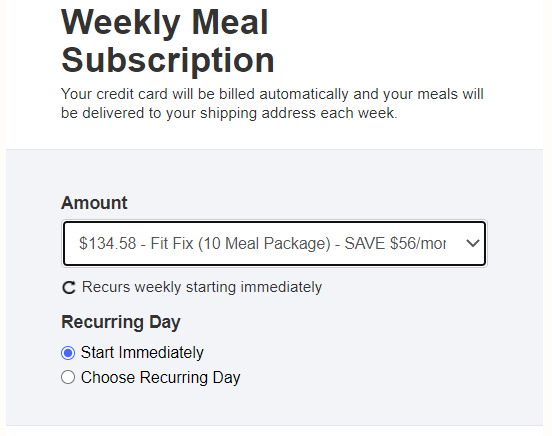Click the "Weekly Meal" title line
Screen dimensions: 552x436
[165, 22]
